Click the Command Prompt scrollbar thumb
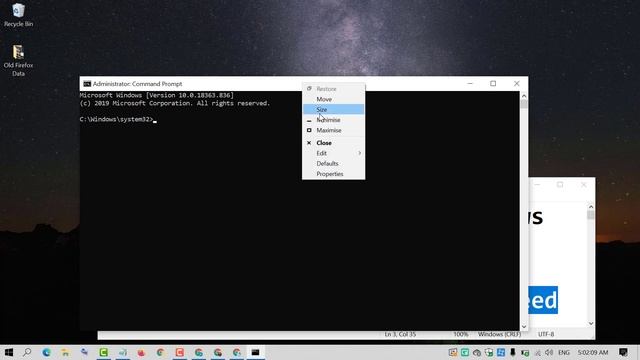 pos(524,104)
